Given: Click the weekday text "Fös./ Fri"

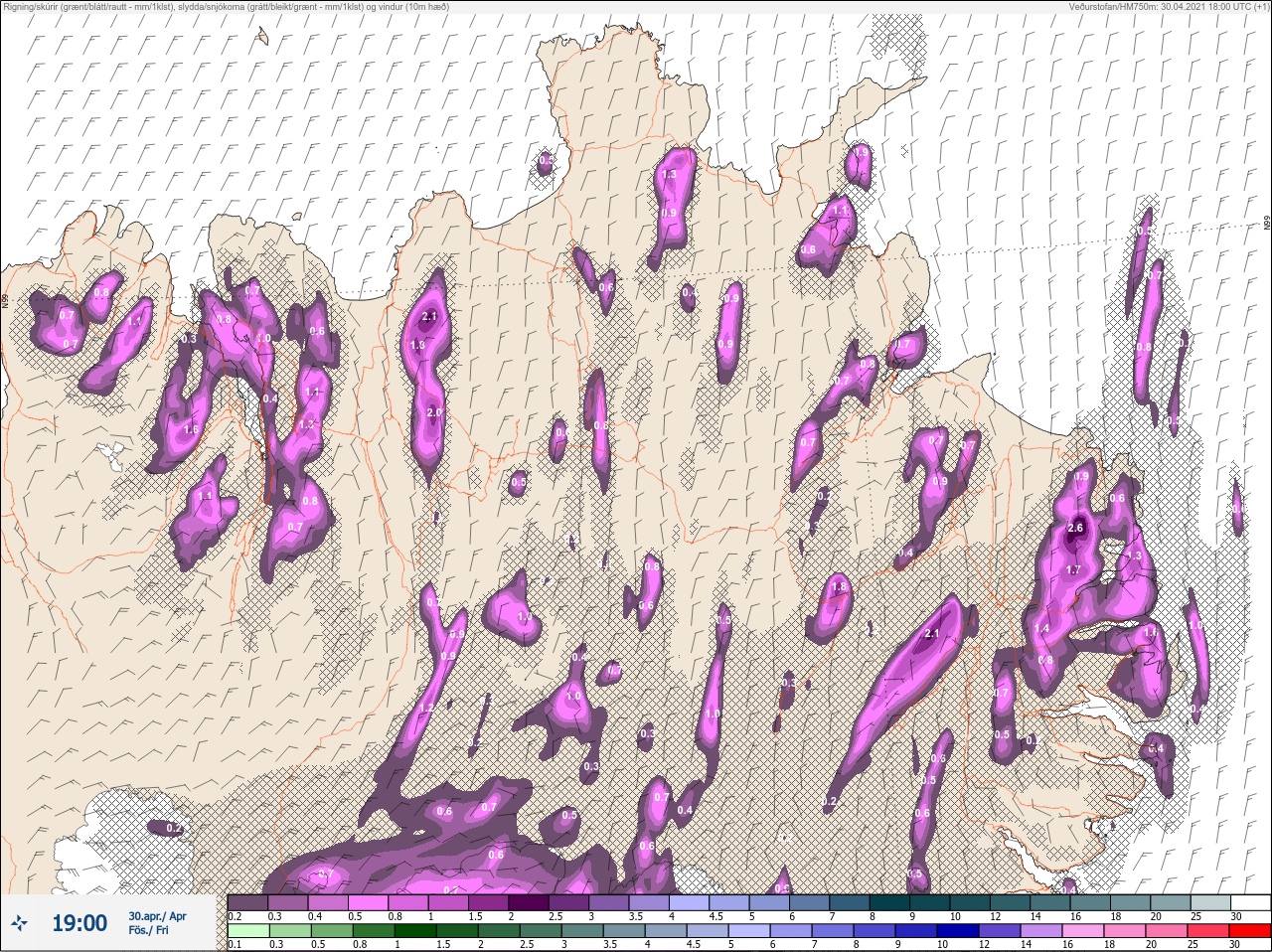Looking at the screenshot, I should point(146,932).
